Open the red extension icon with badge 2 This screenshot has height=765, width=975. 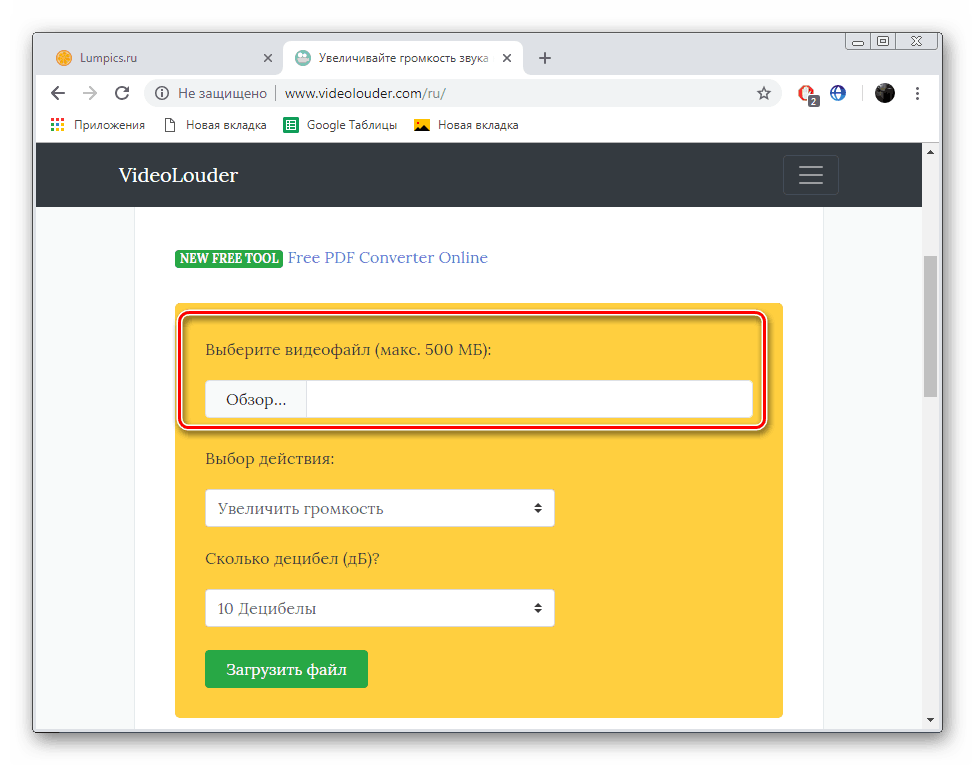click(807, 95)
